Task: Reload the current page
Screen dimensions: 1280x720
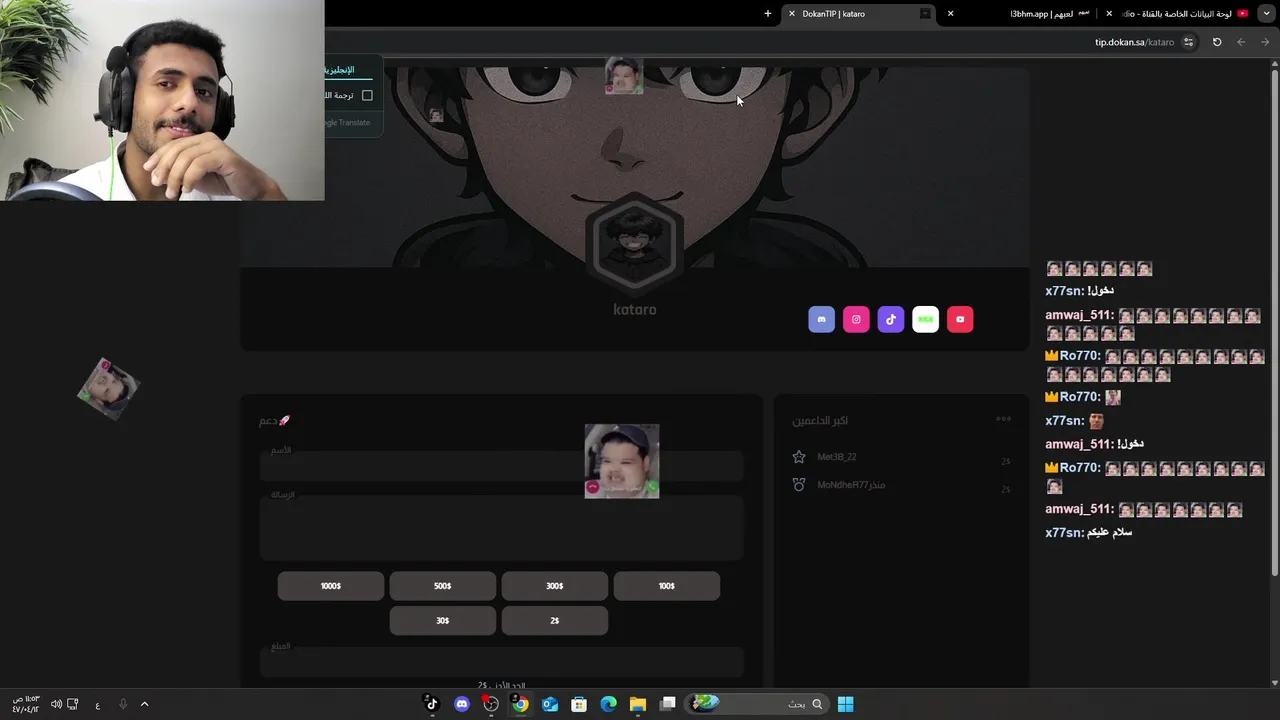Action: click(1217, 42)
